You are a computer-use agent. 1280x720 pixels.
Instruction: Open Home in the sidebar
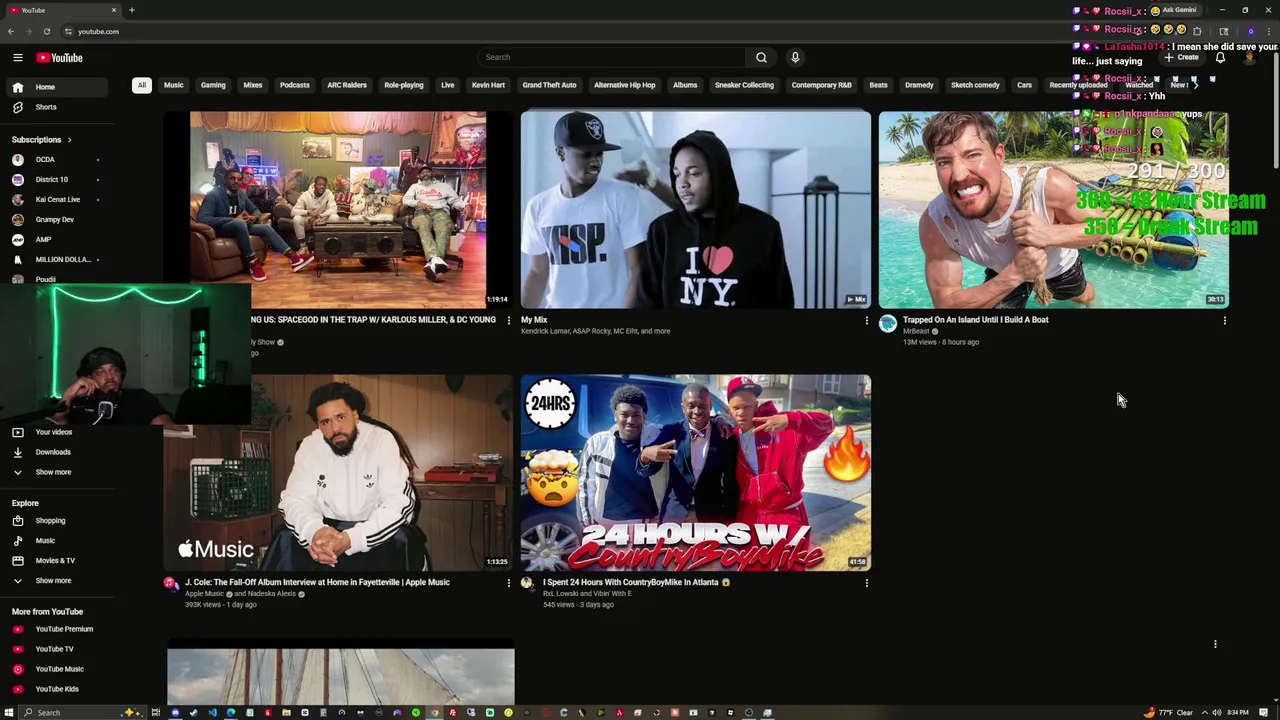[x=57, y=87]
